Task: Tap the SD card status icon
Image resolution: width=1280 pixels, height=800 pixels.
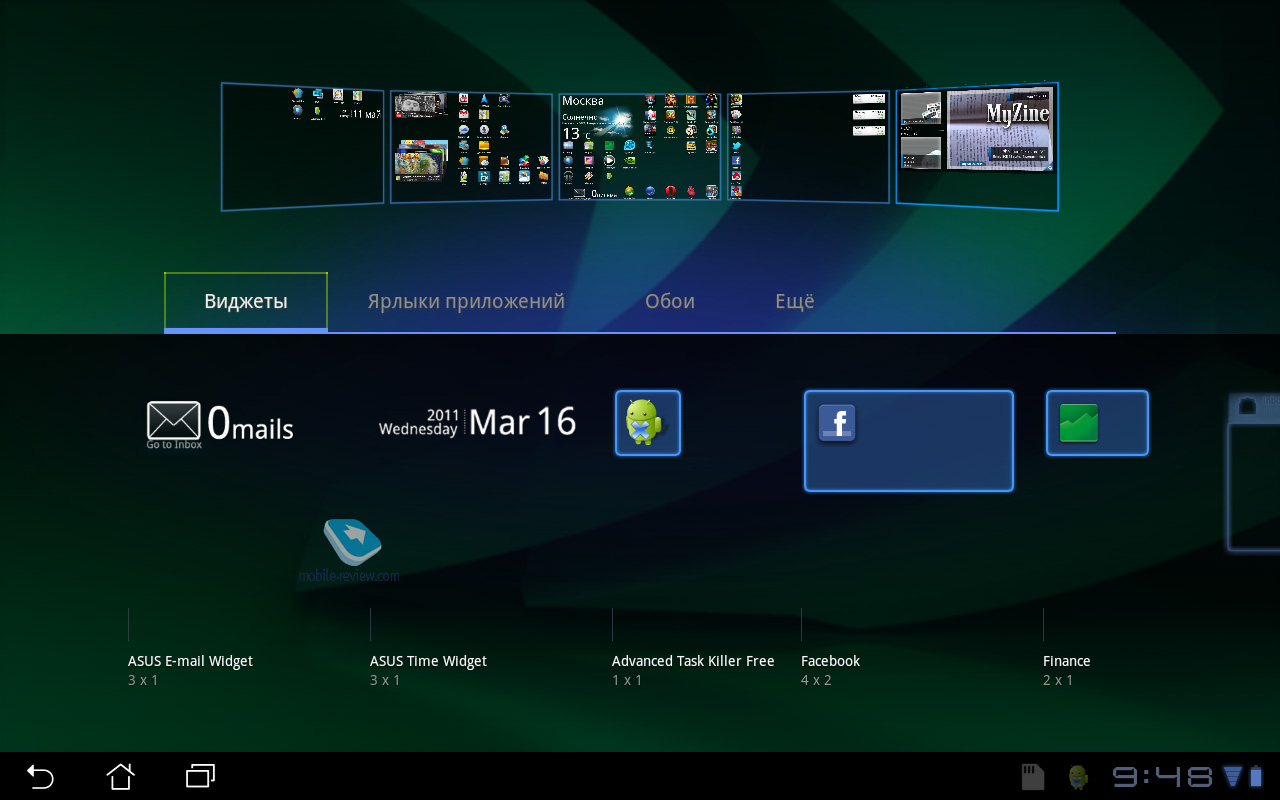Action: [x=1032, y=777]
